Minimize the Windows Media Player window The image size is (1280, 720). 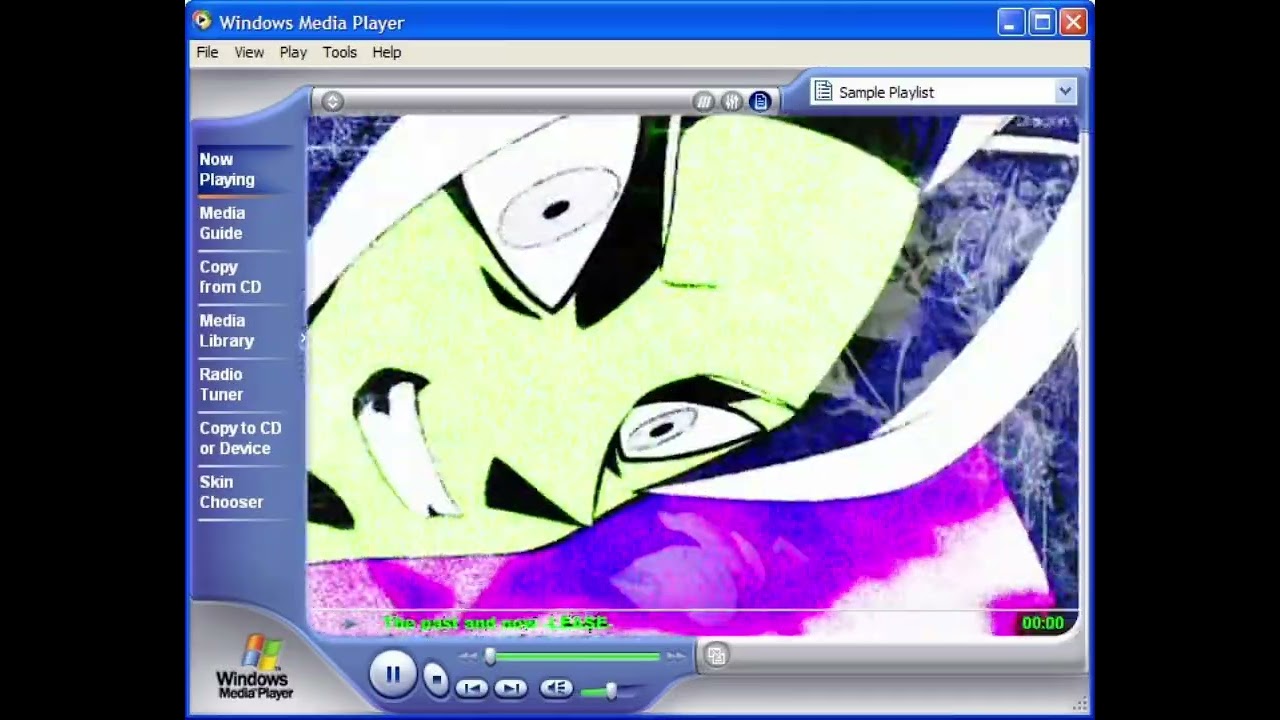click(x=1011, y=22)
